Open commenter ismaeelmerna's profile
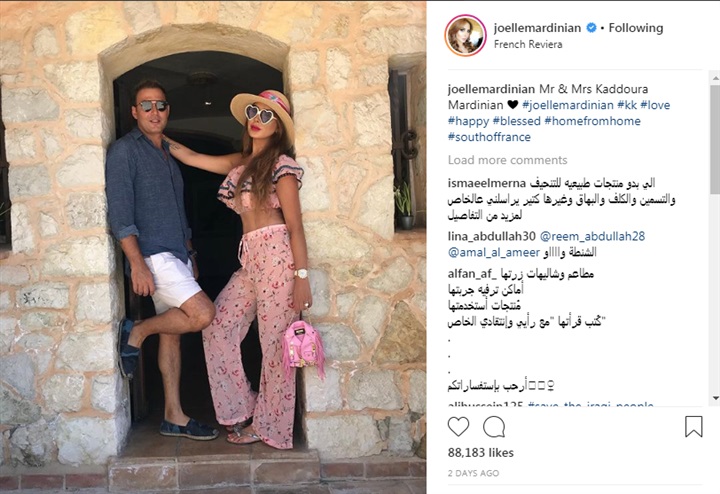Screen dimensions: 720x494 coord(487,183)
